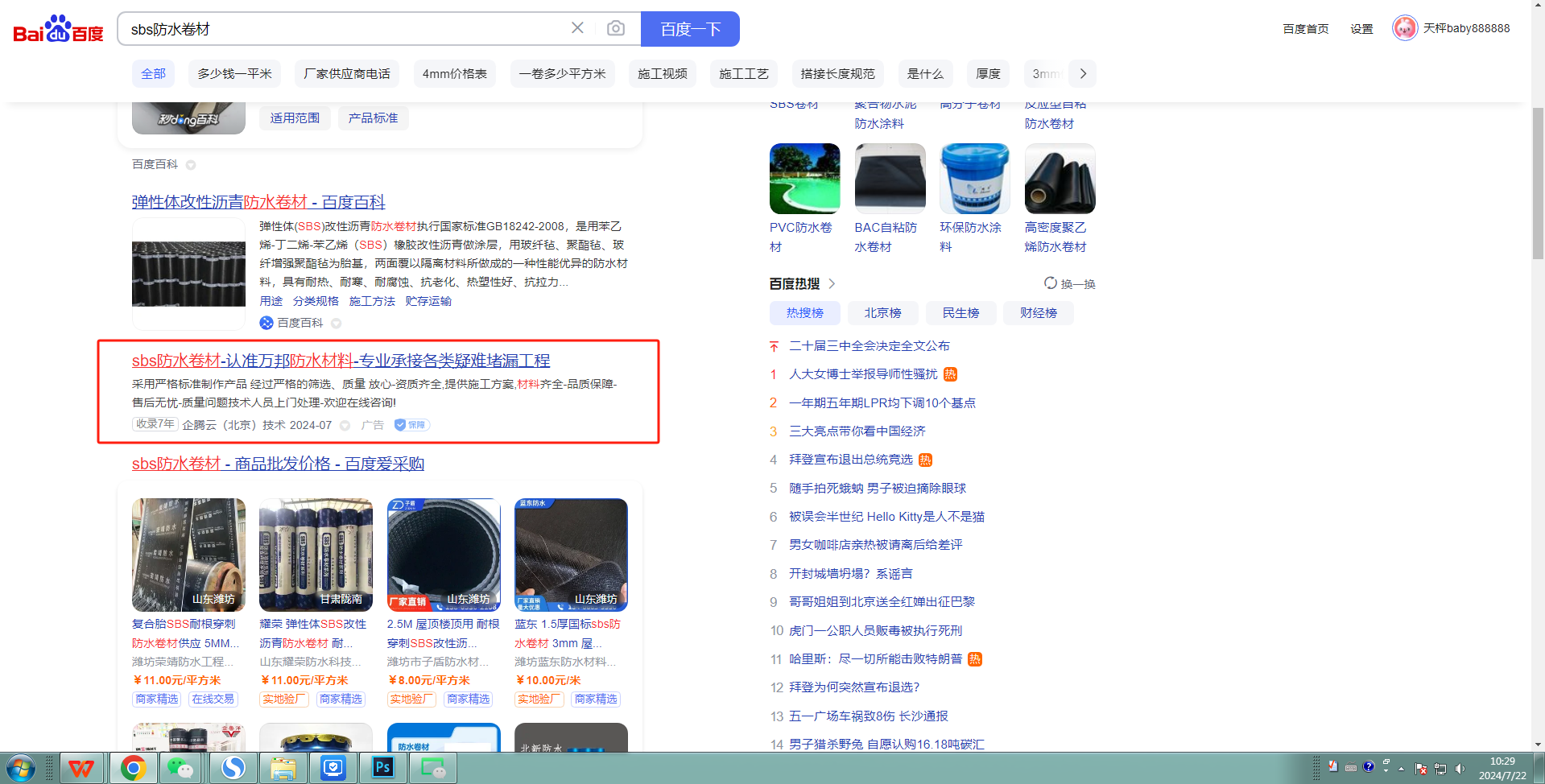Click the 换一换 refresh icon

coord(1050,283)
